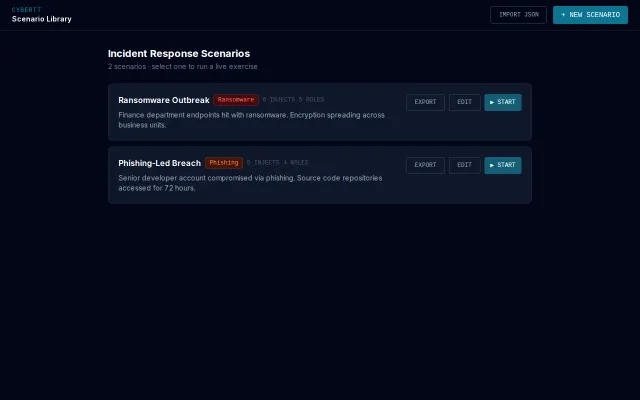Open the Phishing-Led Breach title
The image size is (640, 400).
click(x=160, y=163)
